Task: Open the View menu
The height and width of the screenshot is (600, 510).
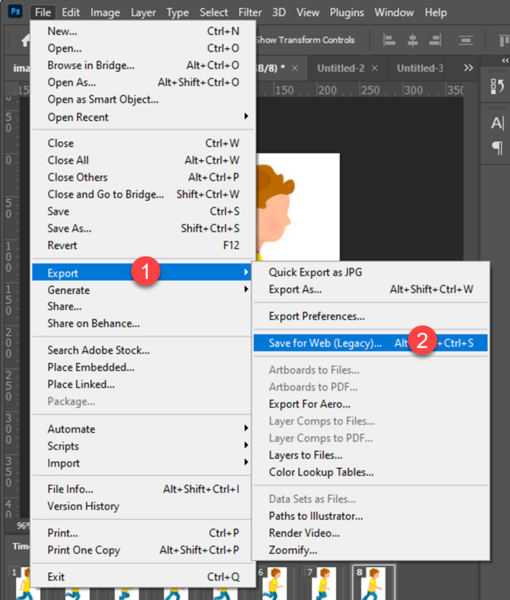Action: point(308,13)
